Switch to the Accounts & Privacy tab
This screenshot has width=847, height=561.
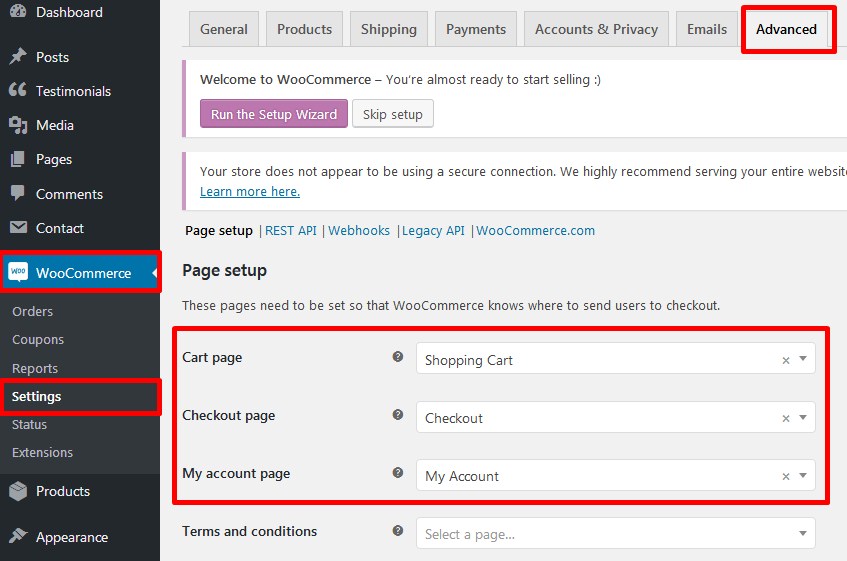tap(596, 29)
